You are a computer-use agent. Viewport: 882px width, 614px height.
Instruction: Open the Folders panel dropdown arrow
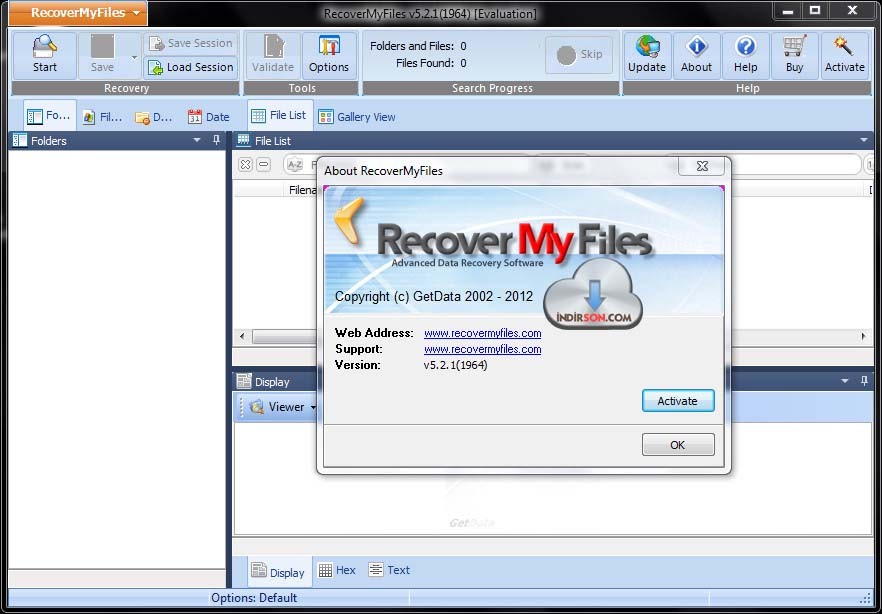[197, 139]
